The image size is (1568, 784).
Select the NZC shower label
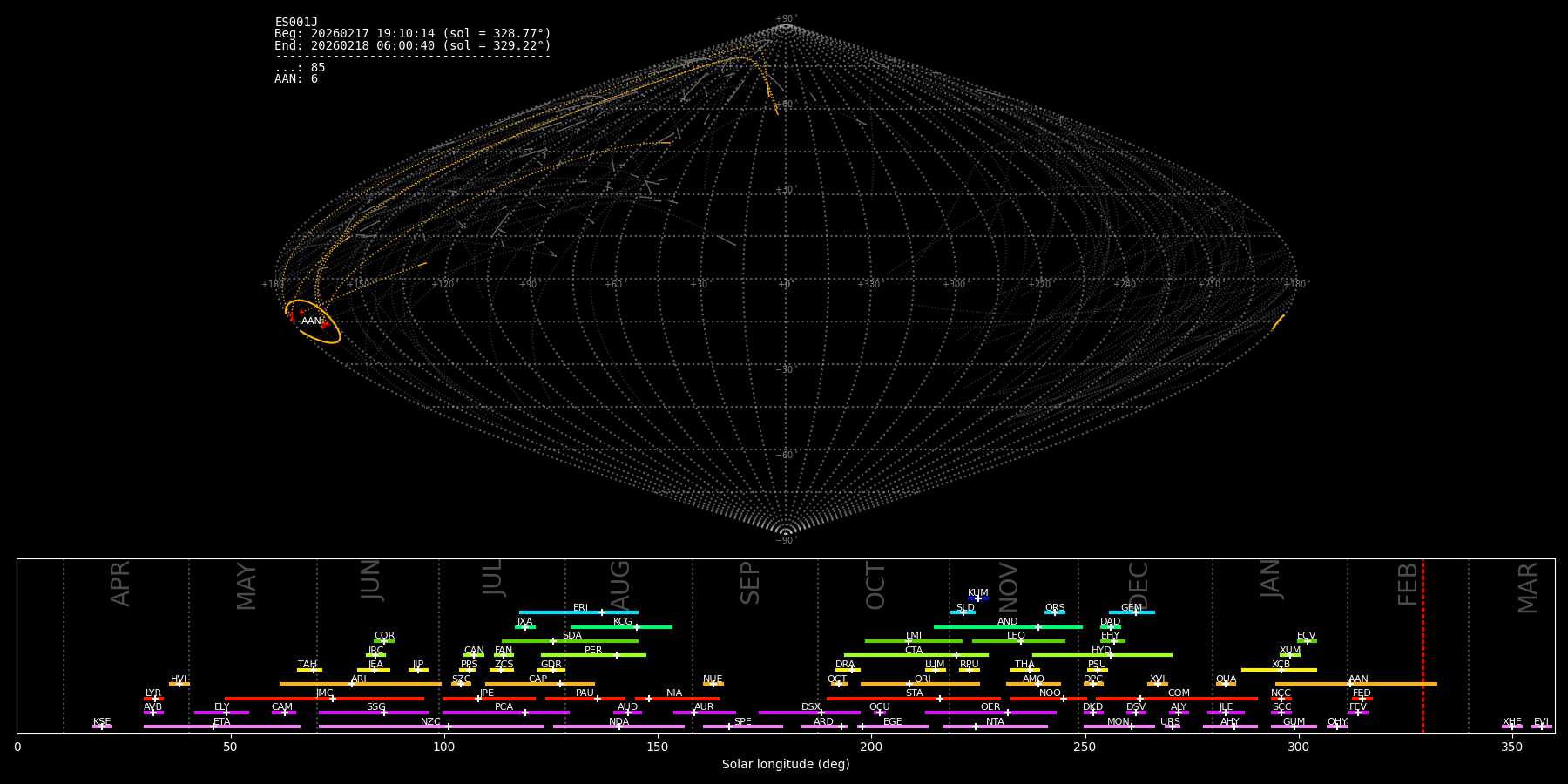pos(430,722)
